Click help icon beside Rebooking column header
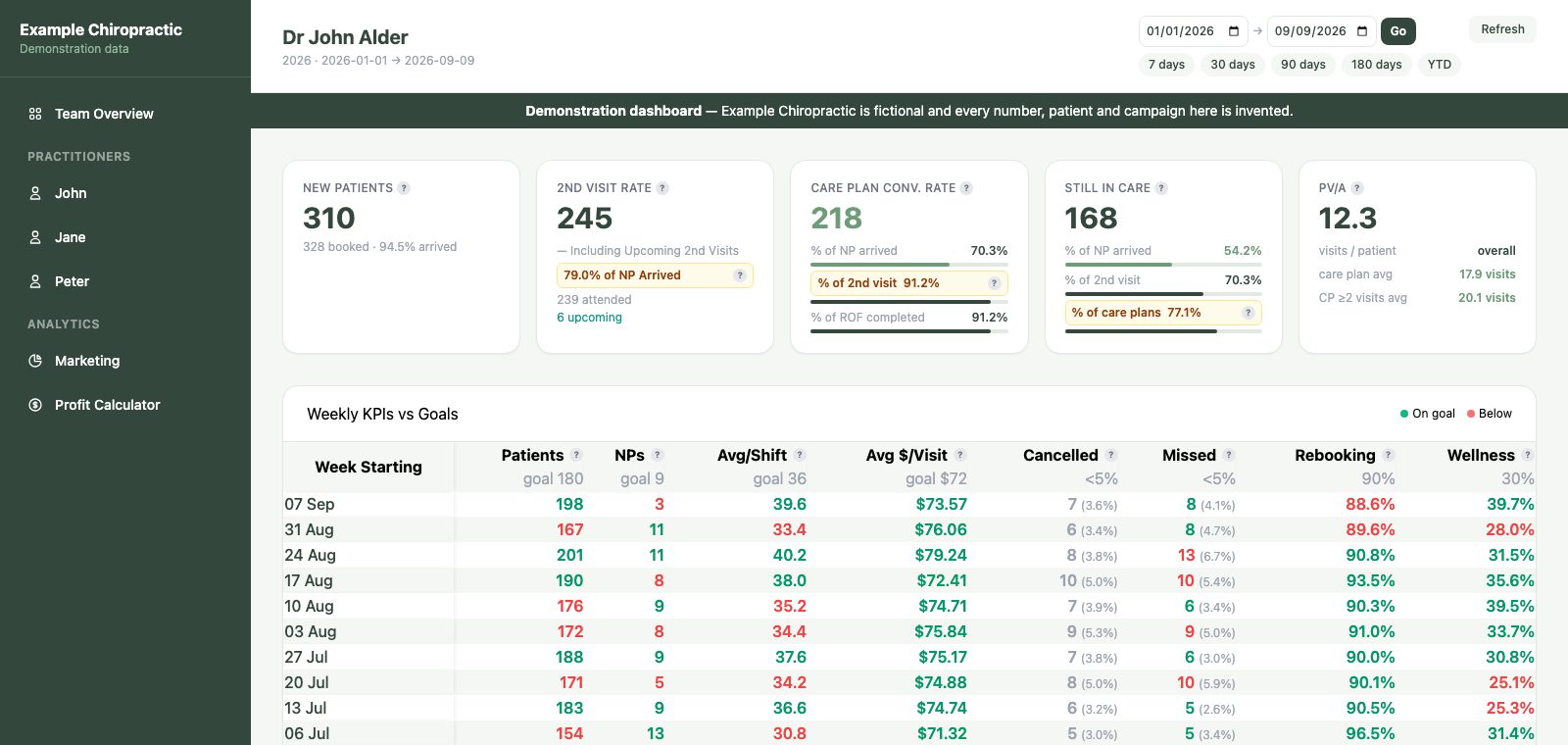1568x745 pixels. (x=1389, y=455)
